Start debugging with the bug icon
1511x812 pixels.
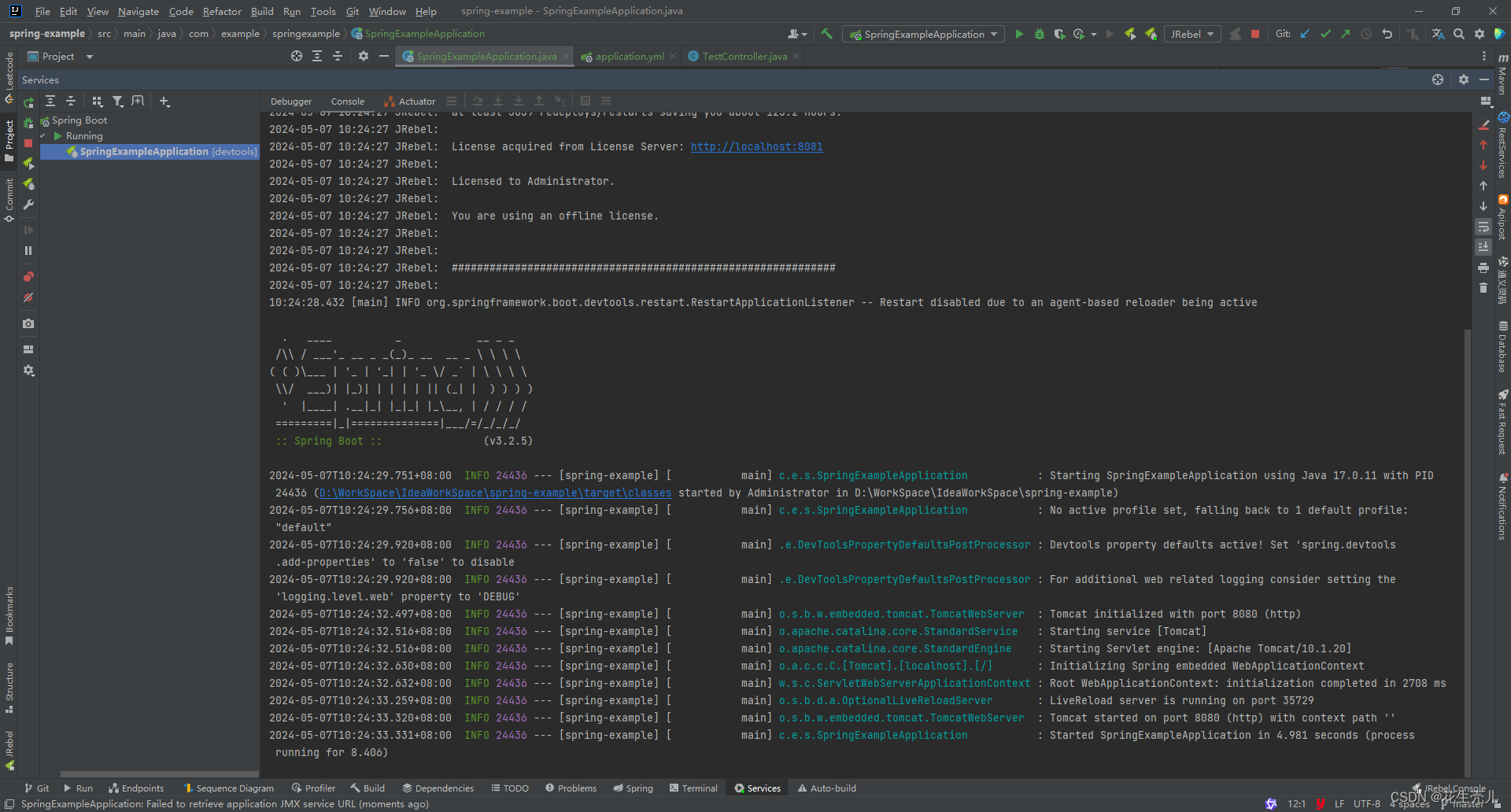[x=1039, y=34]
